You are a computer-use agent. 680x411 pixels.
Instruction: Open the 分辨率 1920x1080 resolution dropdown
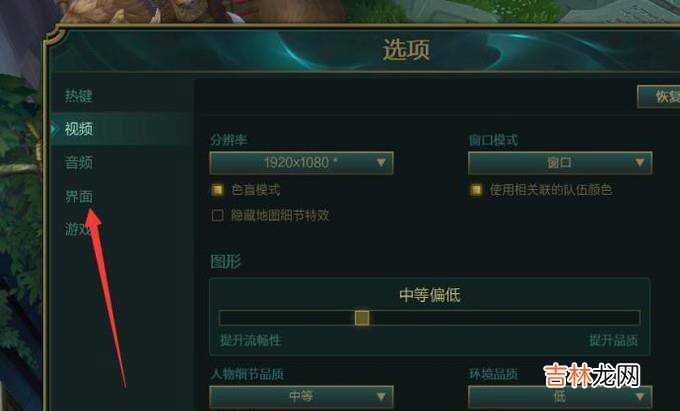[x=301, y=163]
